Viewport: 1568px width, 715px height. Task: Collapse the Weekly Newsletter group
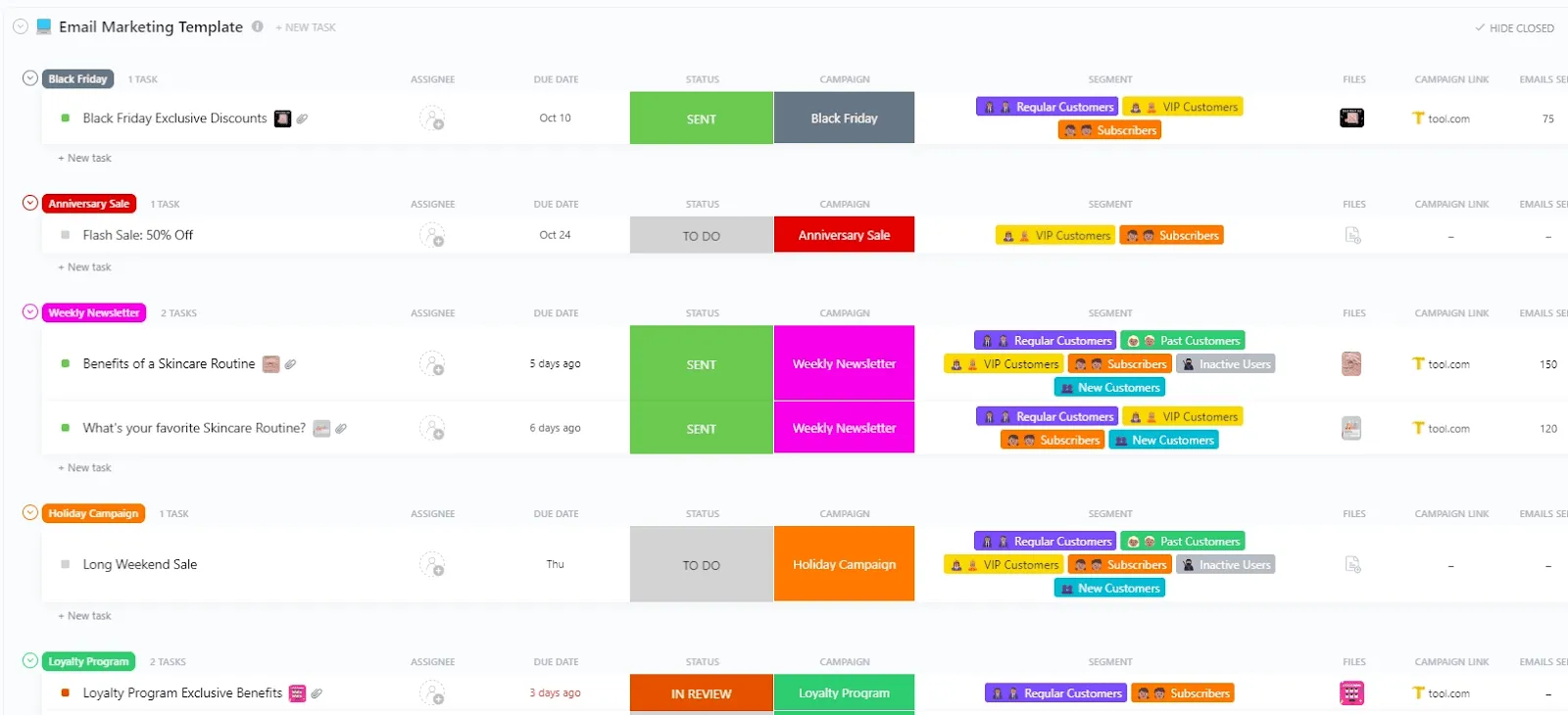click(30, 312)
